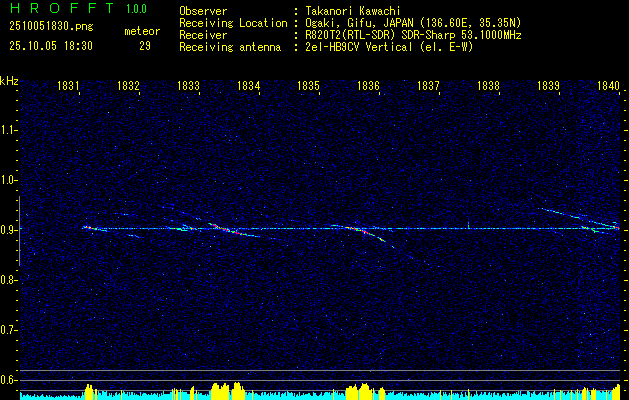The image size is (629, 400).
Task: Click time marker 1831
Action: 67,85
